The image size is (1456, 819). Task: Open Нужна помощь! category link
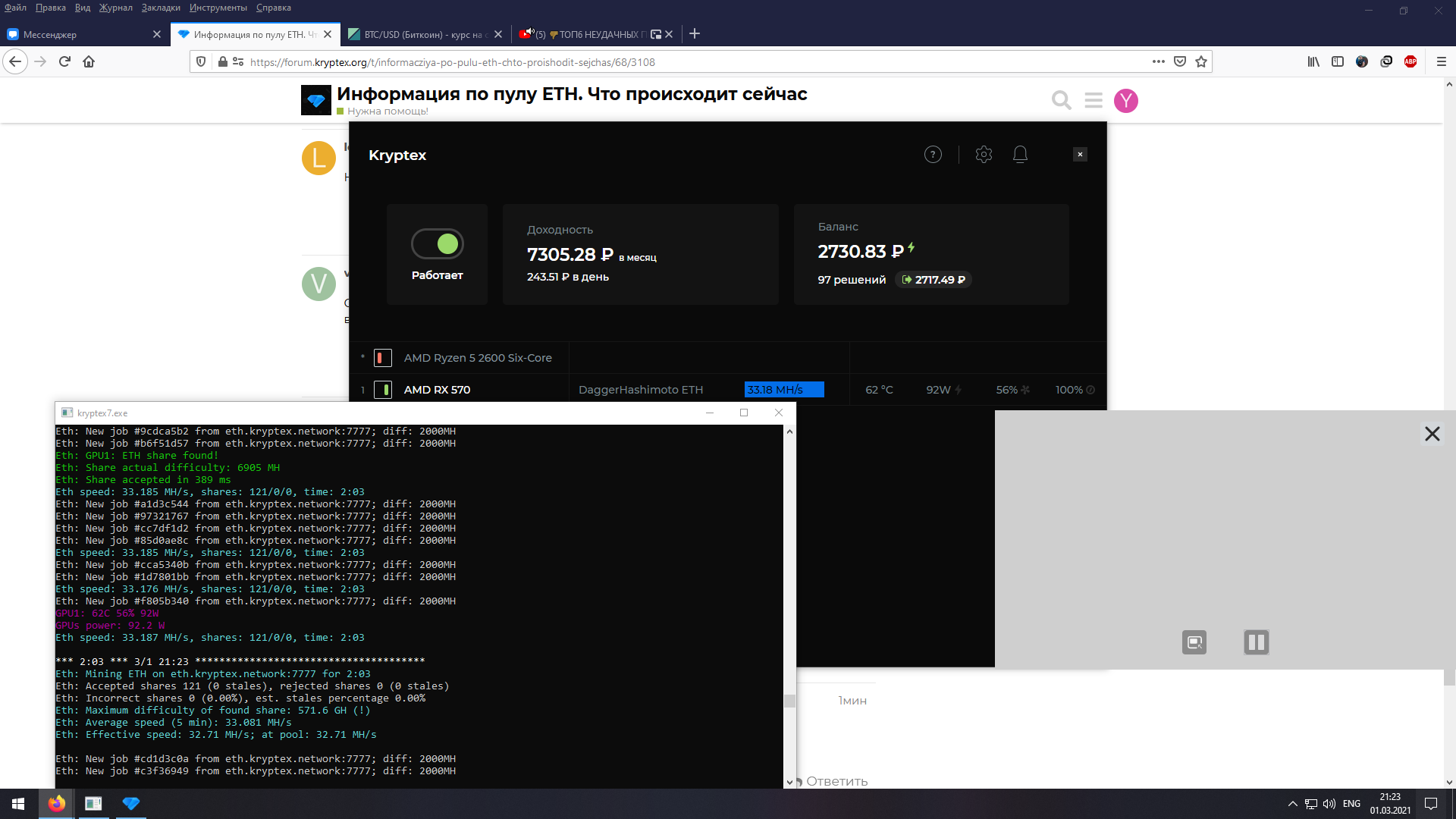388,111
